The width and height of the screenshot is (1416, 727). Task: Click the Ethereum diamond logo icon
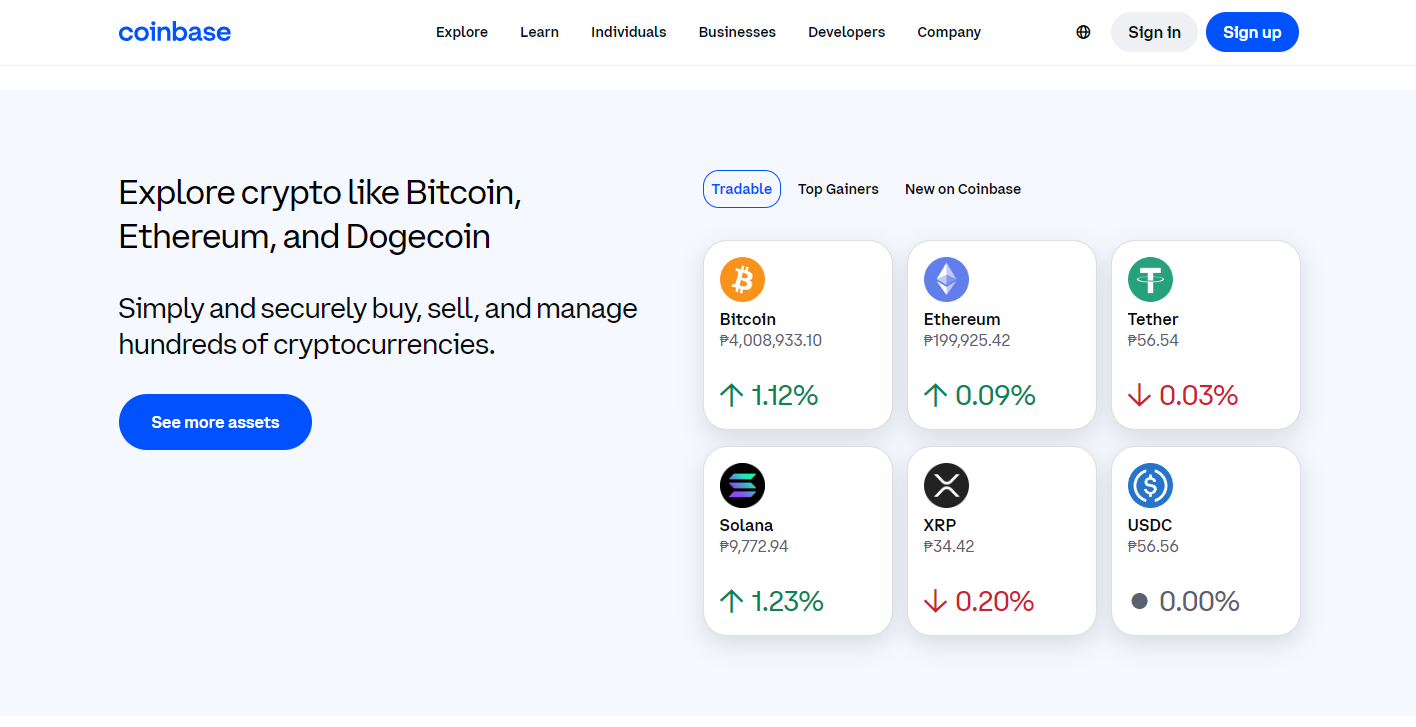pyautogui.click(x=946, y=279)
